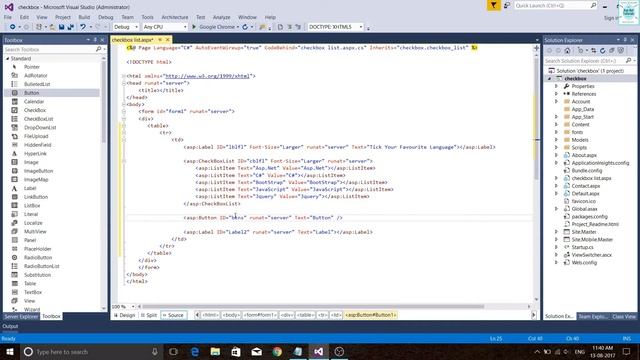Click in the Search Toolbox field
Screen dimensions: 640x360
coord(49,49)
